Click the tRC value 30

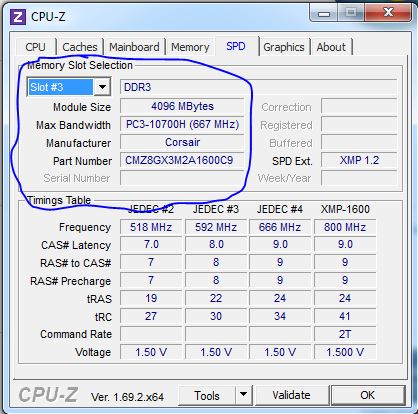pos(216,316)
